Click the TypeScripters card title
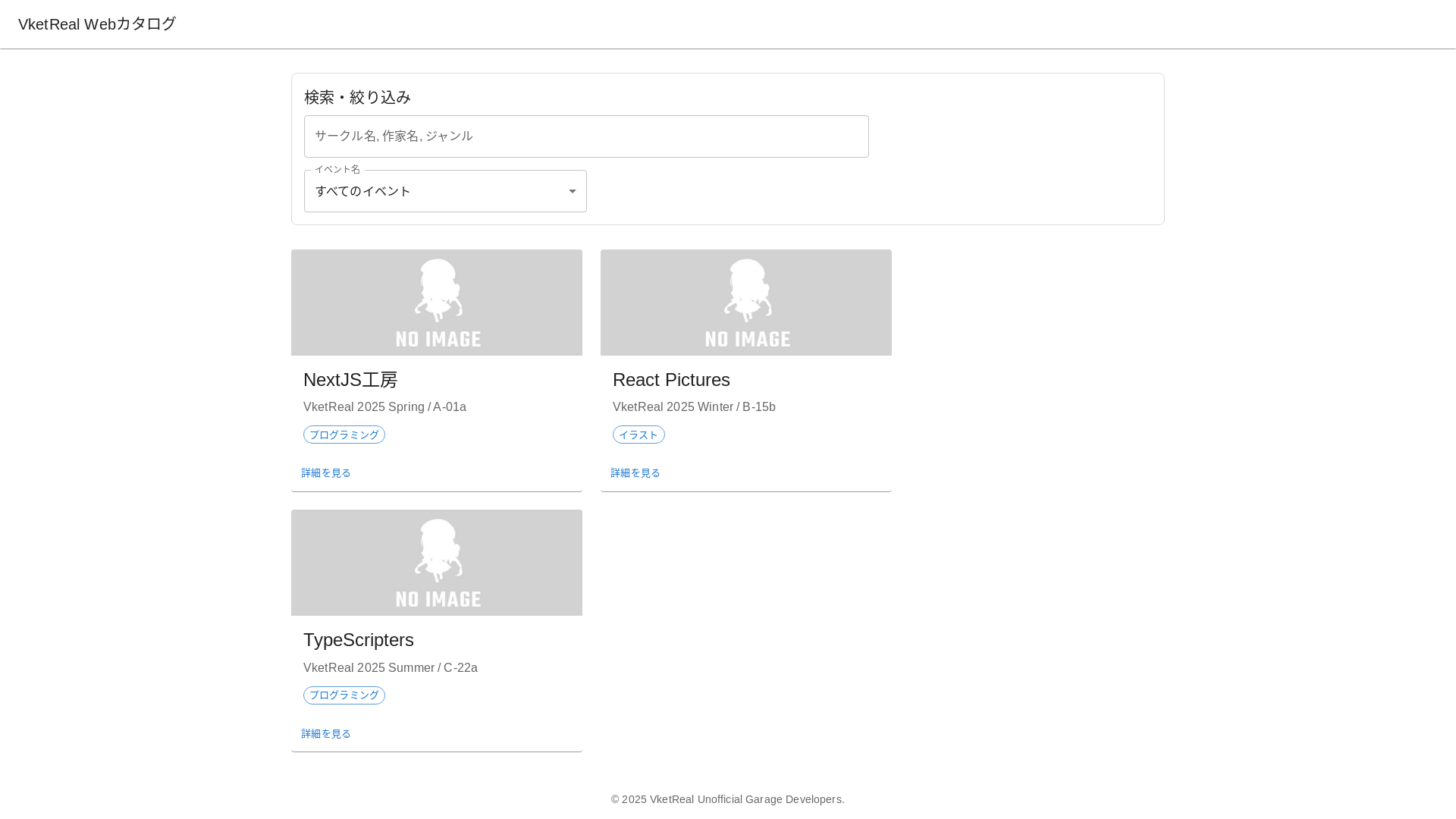 359,640
